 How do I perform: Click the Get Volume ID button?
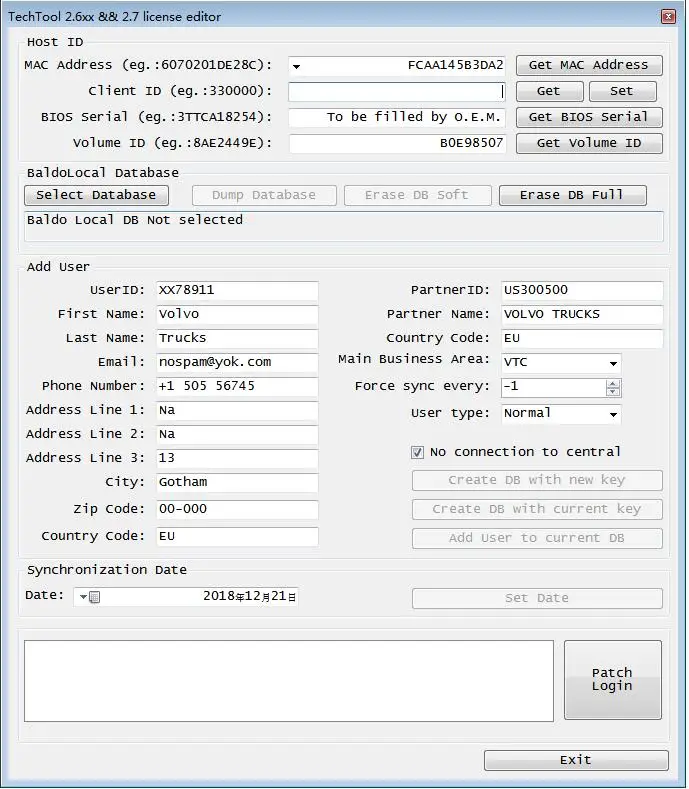589,143
